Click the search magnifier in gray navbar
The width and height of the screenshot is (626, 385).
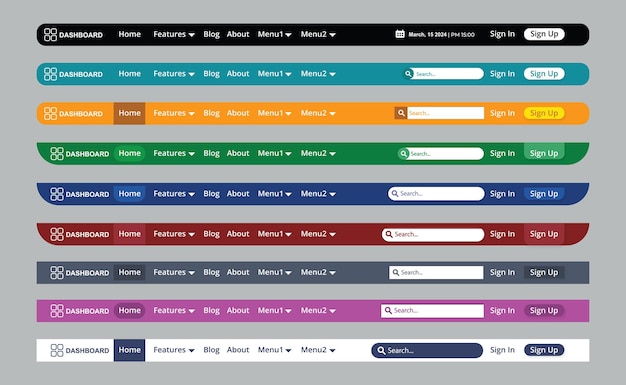(396, 272)
